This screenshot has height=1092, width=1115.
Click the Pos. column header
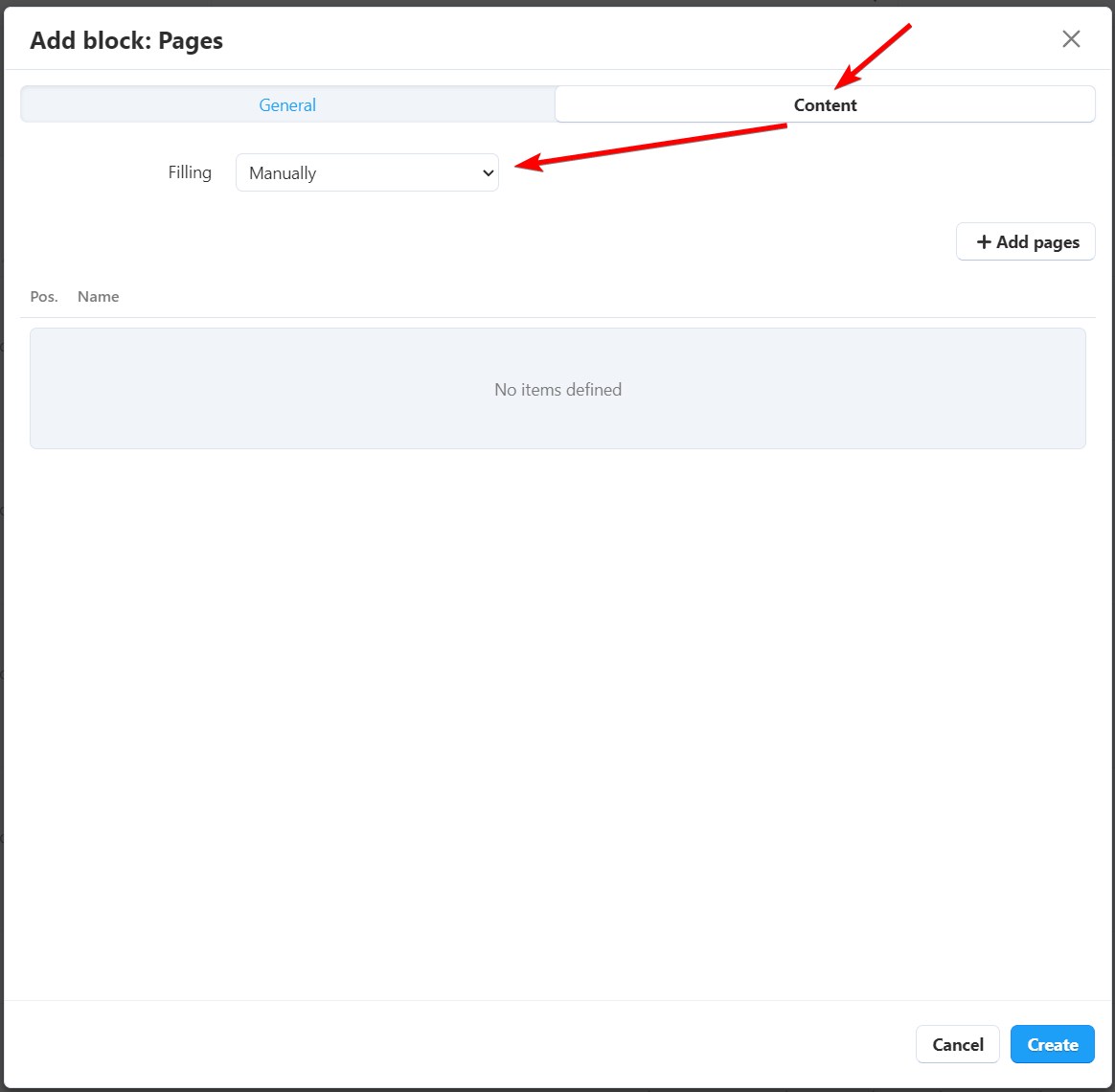44,297
